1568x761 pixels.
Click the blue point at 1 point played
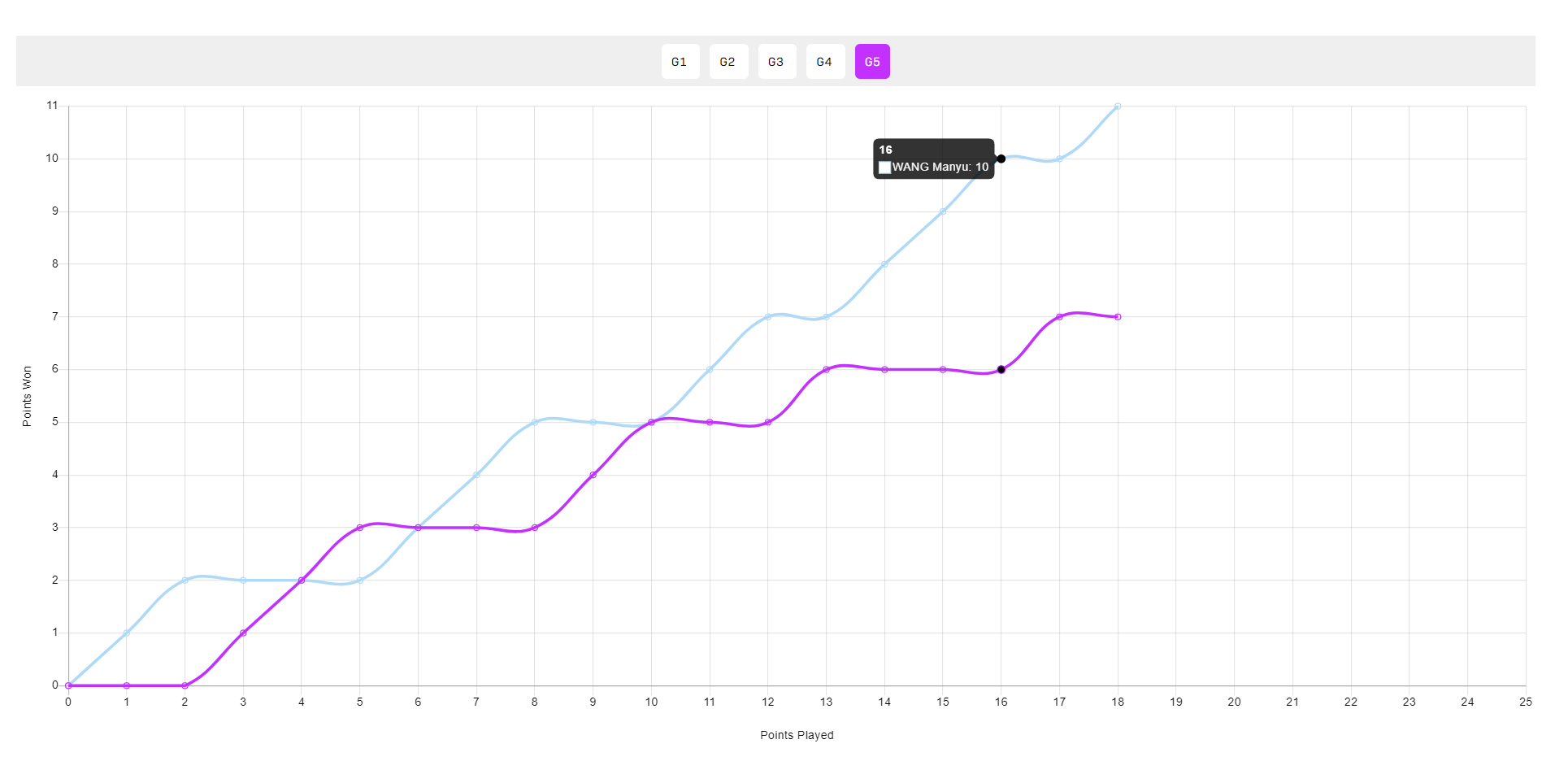(x=127, y=633)
